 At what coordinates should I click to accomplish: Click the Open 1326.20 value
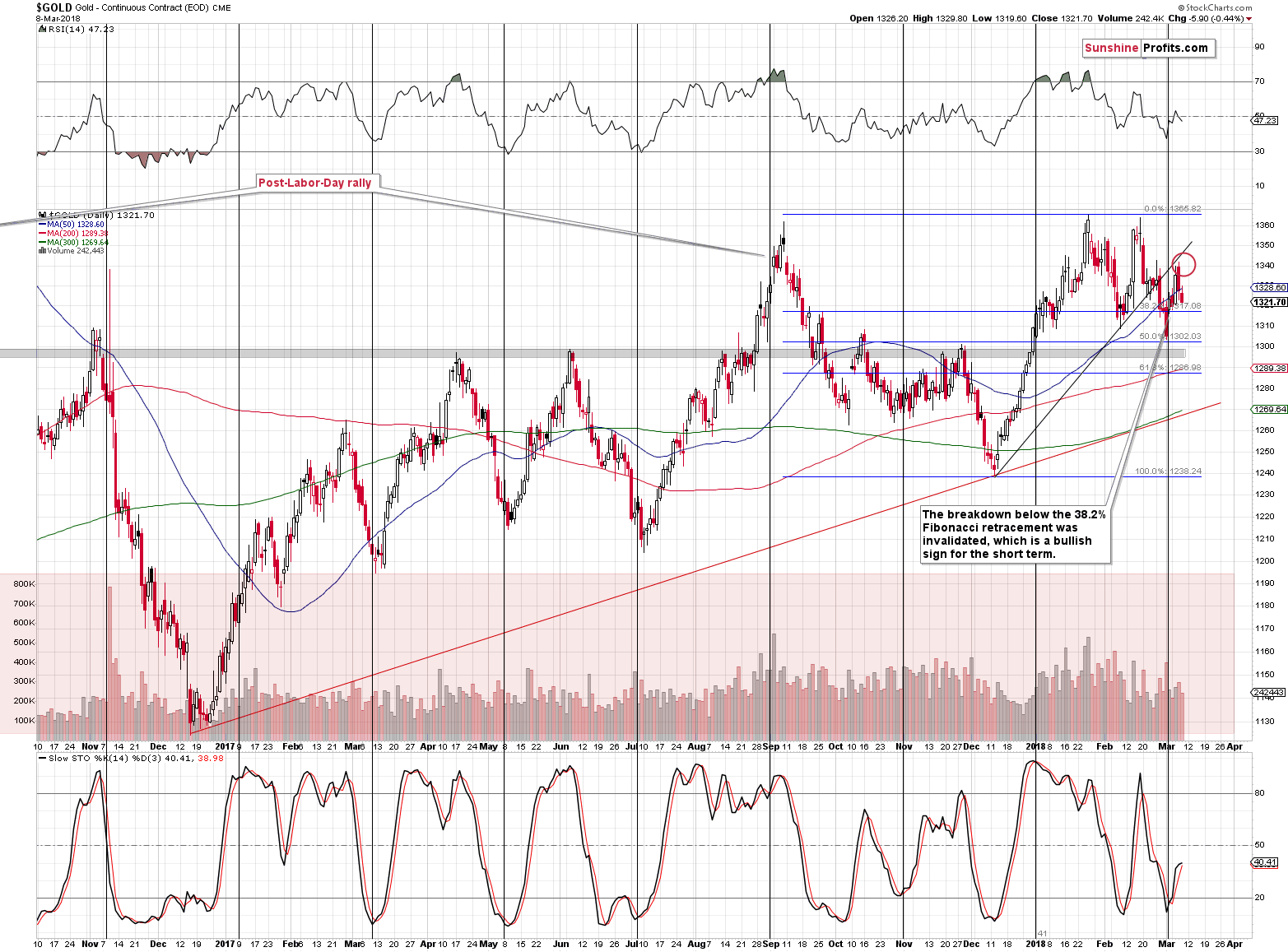coord(878,18)
